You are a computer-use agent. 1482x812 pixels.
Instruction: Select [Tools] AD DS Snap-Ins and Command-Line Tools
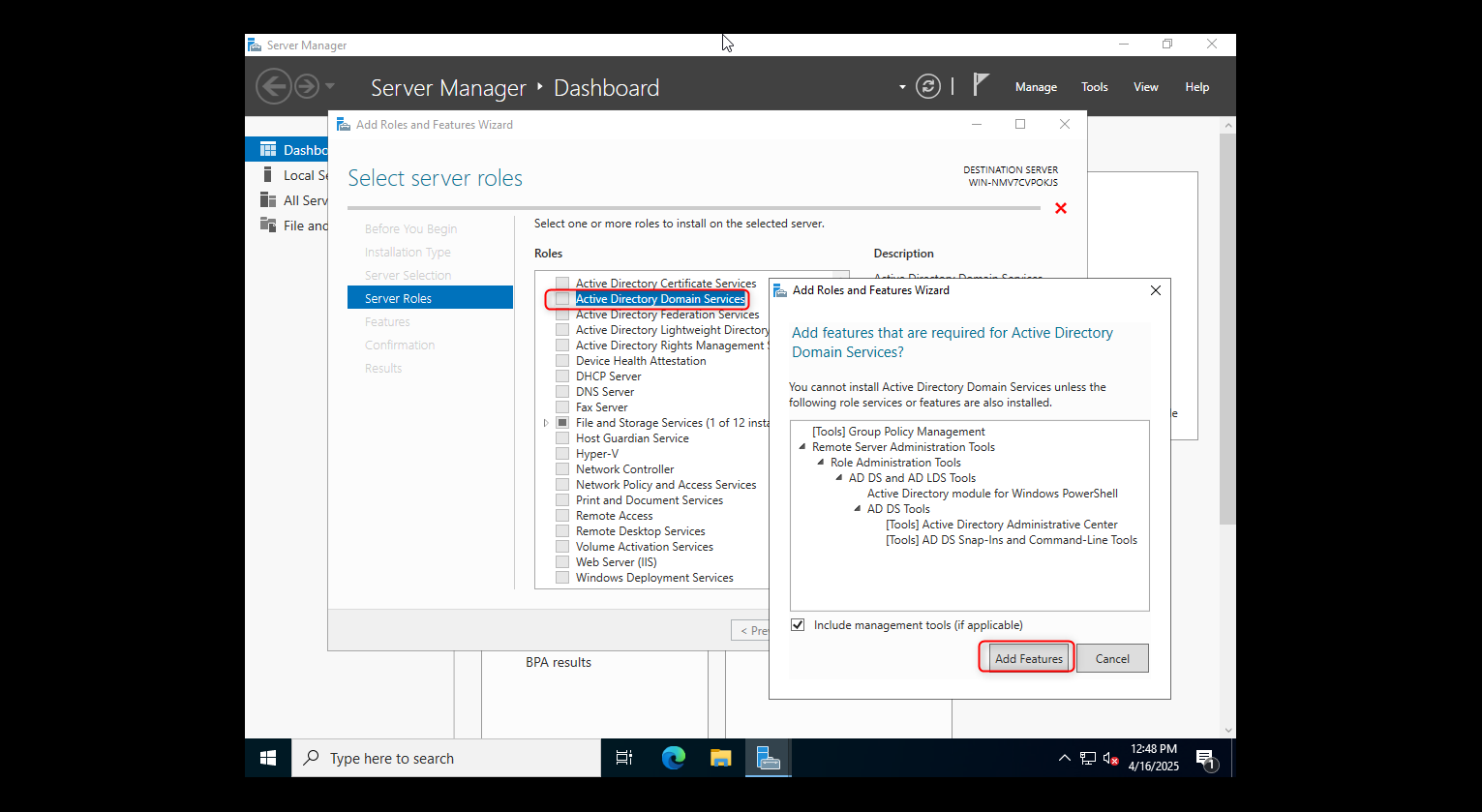click(x=1012, y=540)
